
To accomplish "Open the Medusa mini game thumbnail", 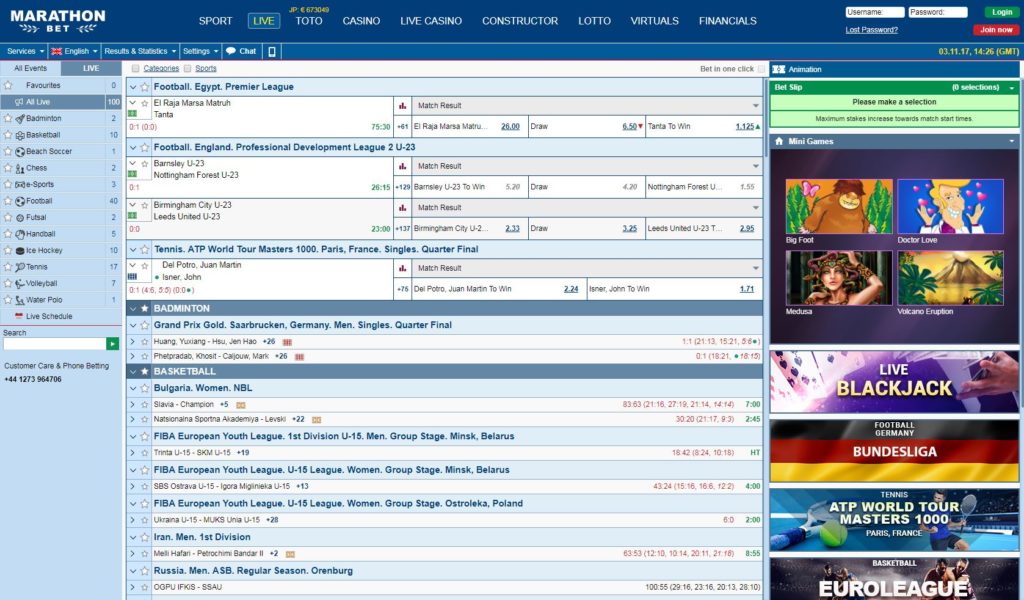I will click(x=839, y=278).
